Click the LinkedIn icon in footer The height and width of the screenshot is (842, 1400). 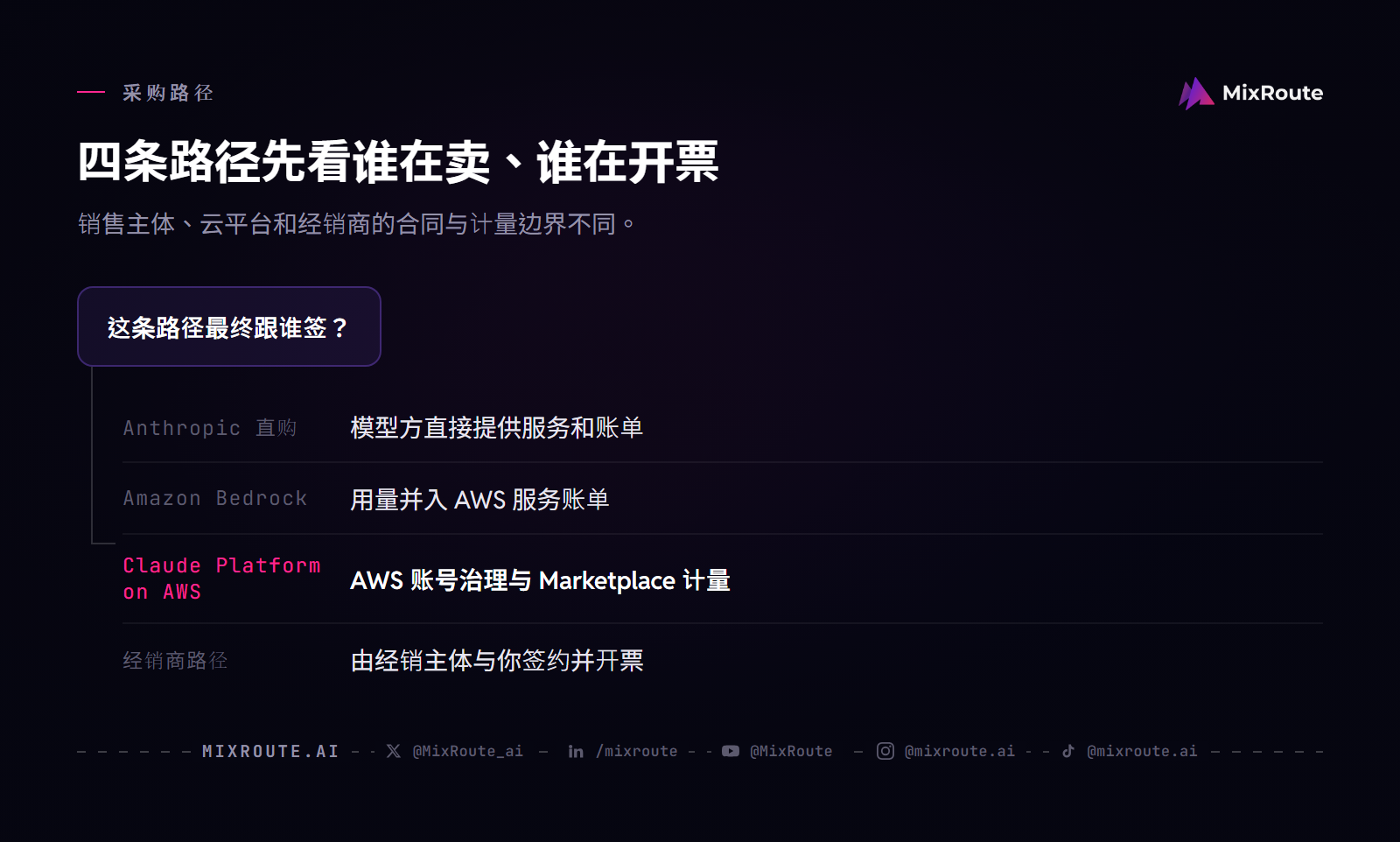point(576,751)
